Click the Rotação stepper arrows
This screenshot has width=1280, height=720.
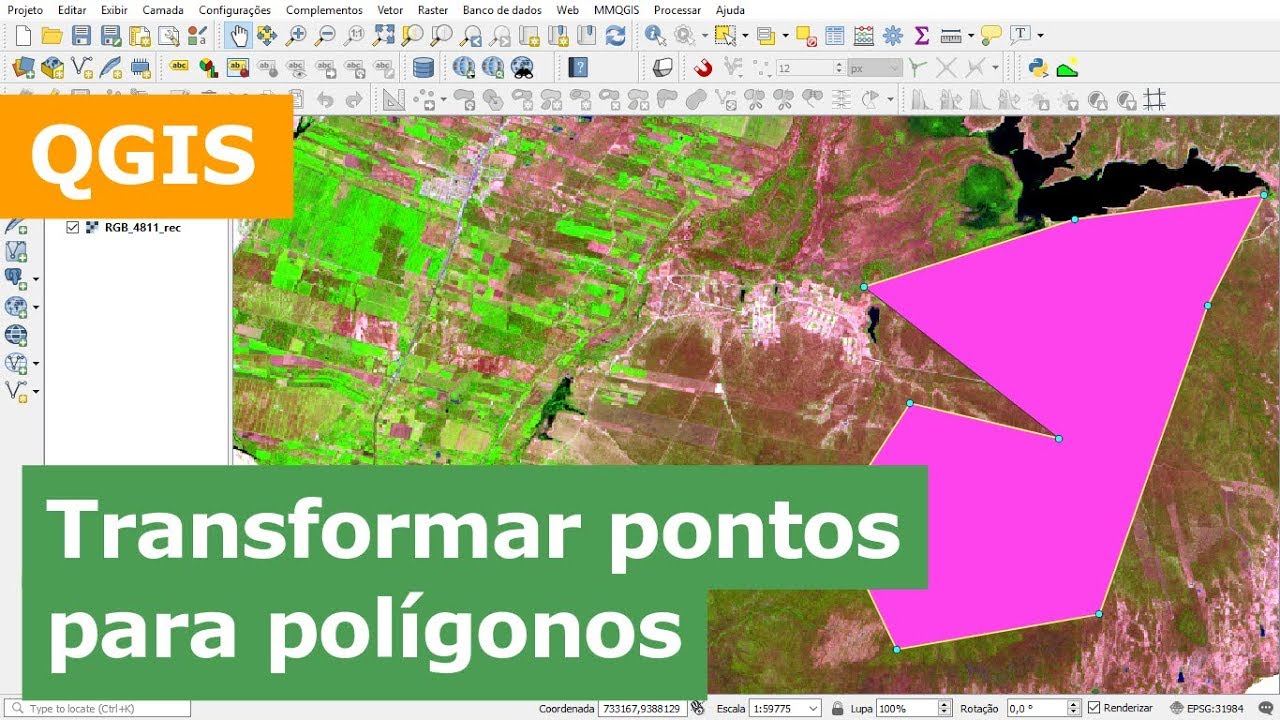point(1075,708)
